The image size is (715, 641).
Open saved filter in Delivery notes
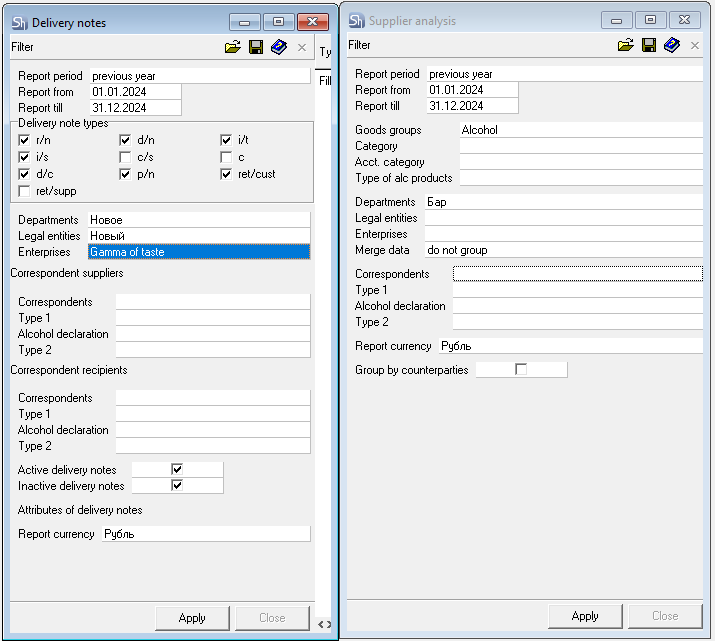[232, 46]
